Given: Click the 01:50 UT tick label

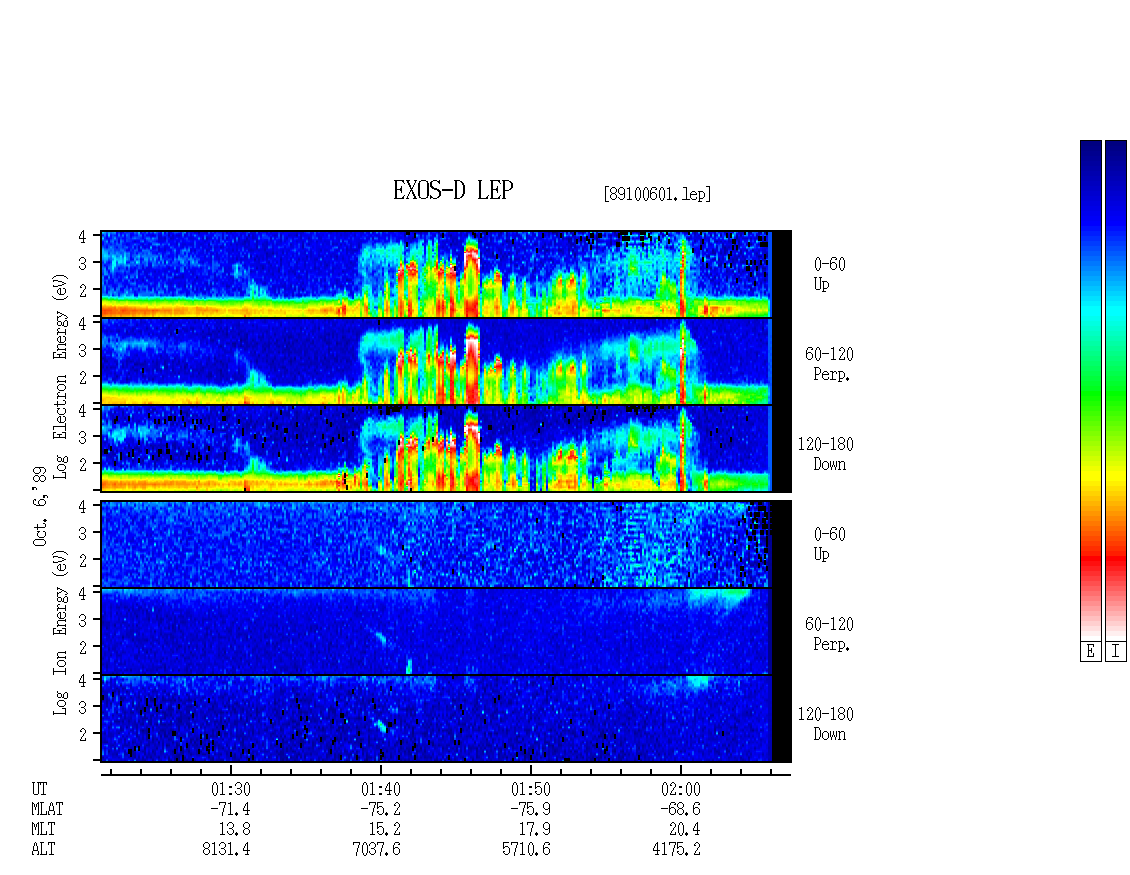Looking at the screenshot, I should pos(530,789).
